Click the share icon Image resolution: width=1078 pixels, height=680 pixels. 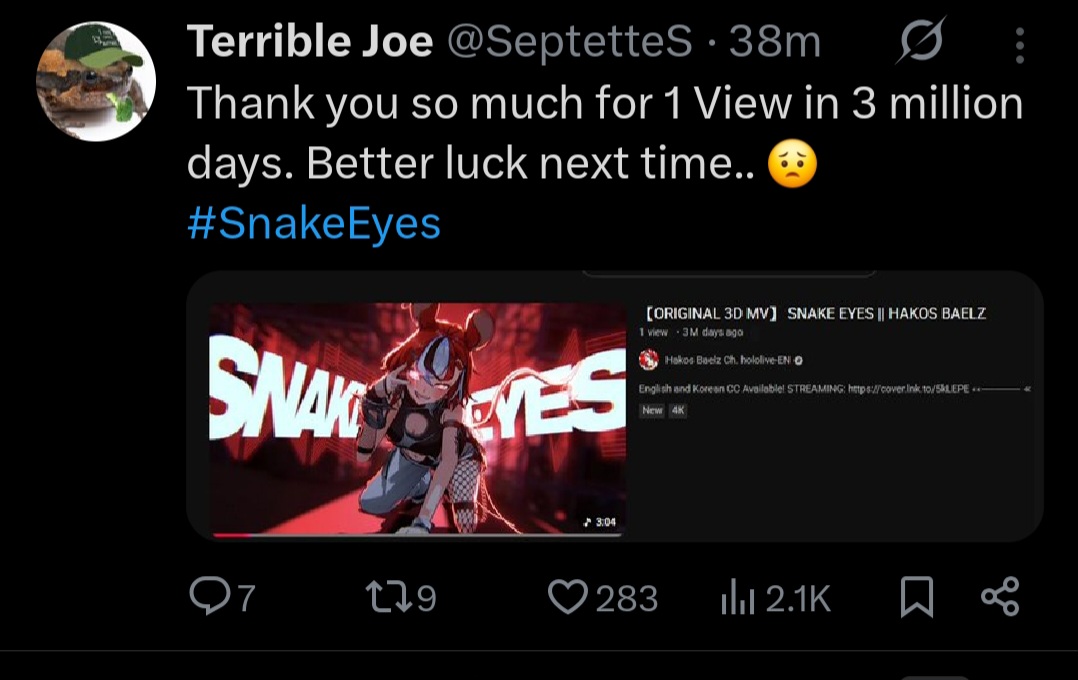click(1000, 597)
